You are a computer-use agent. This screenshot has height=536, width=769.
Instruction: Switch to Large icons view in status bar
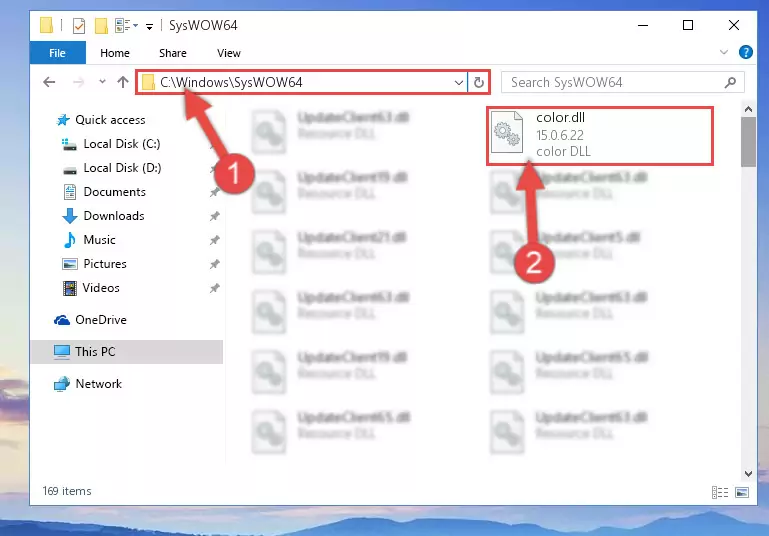pyautogui.click(x=742, y=492)
